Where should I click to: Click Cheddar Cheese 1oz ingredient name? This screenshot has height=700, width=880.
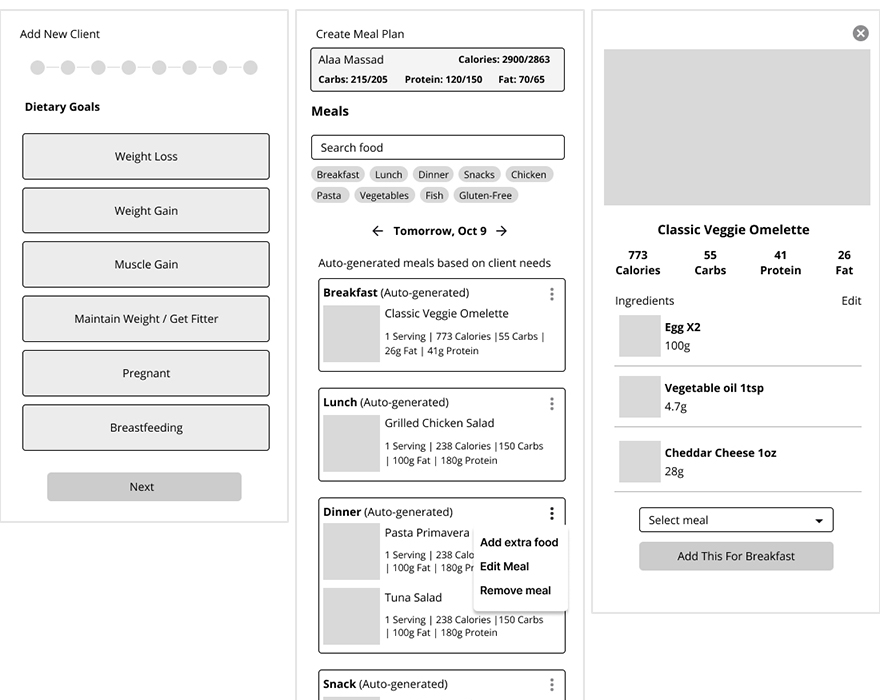(x=721, y=453)
